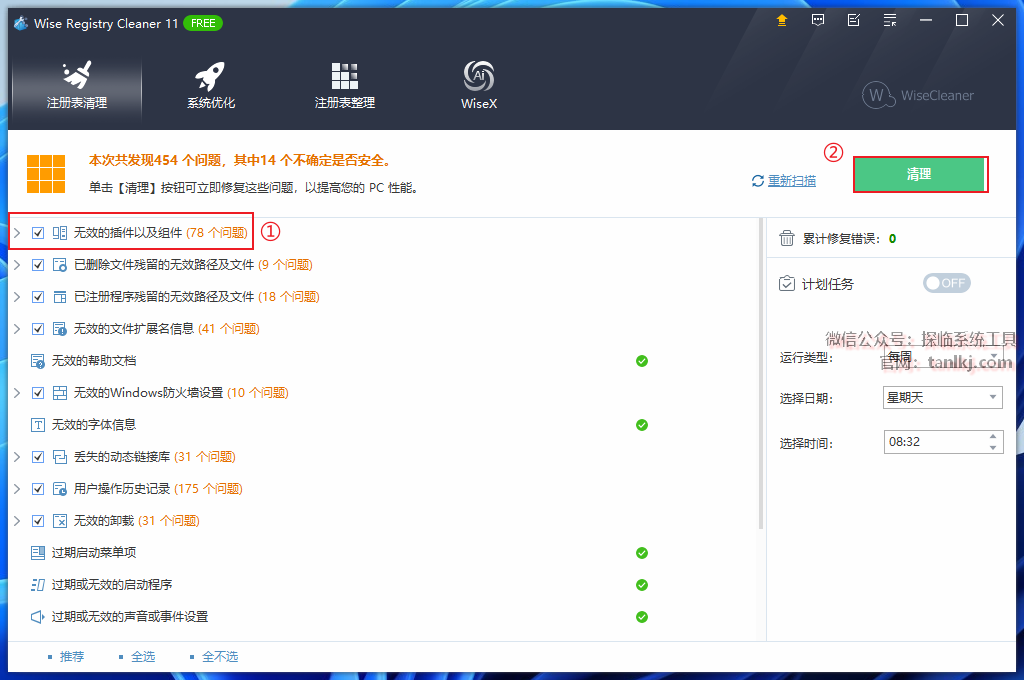
Task: Open the 运行类型 dropdown
Action: (x=942, y=357)
